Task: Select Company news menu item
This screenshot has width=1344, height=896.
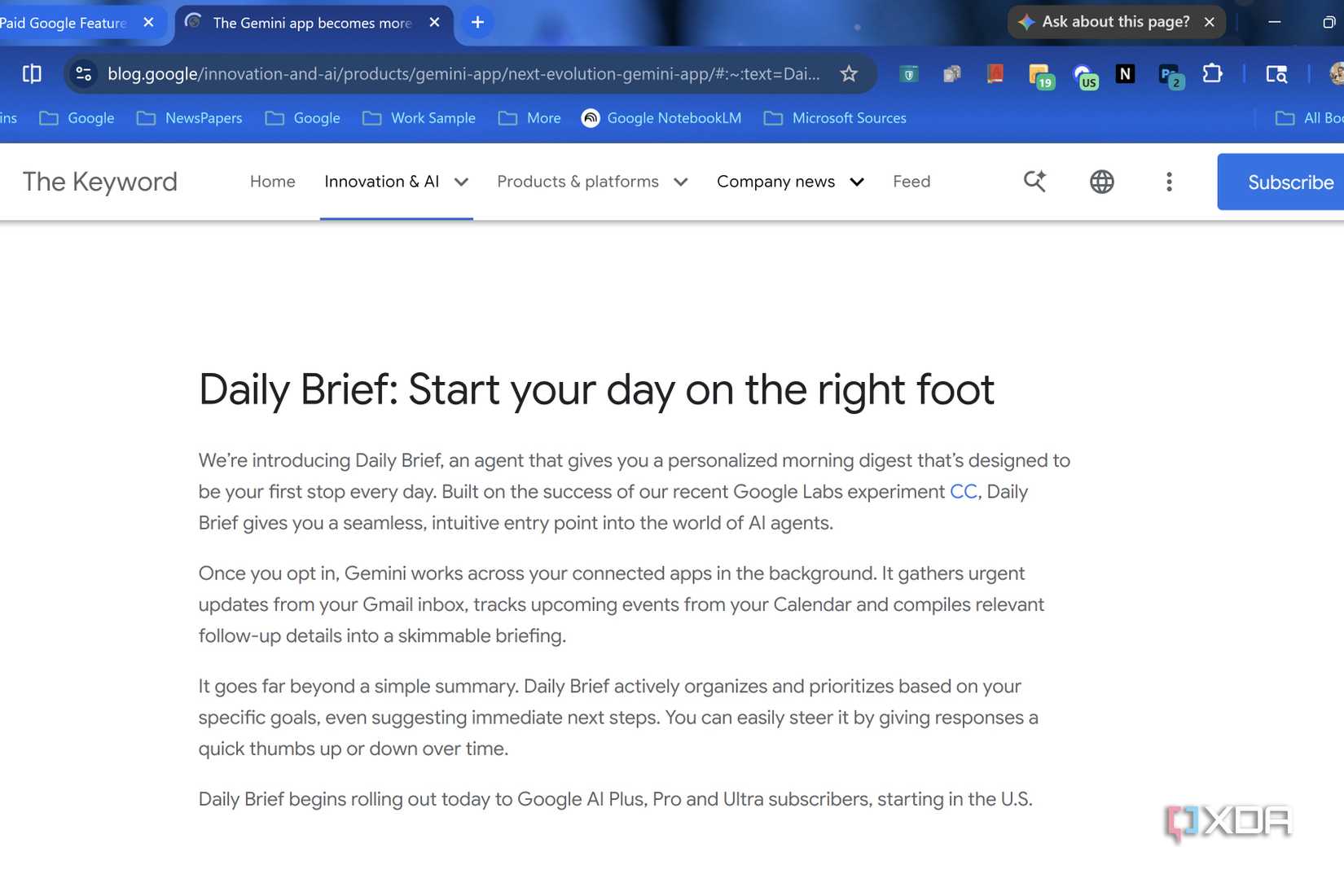Action: 776,182
